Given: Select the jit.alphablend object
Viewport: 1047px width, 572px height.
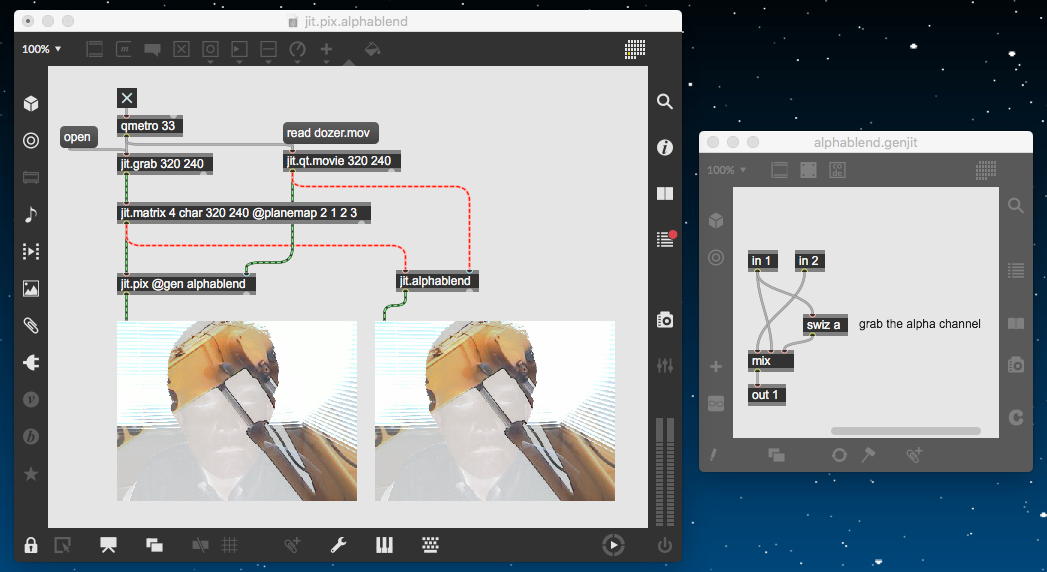Looking at the screenshot, I should click(437, 281).
